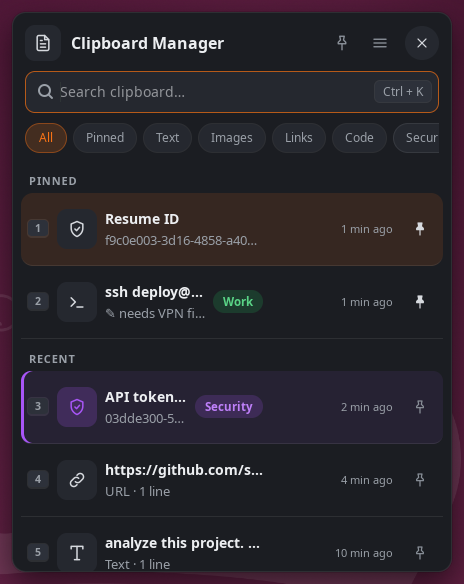Click the Security tag badge
The image size is (464, 584).
(229, 406)
